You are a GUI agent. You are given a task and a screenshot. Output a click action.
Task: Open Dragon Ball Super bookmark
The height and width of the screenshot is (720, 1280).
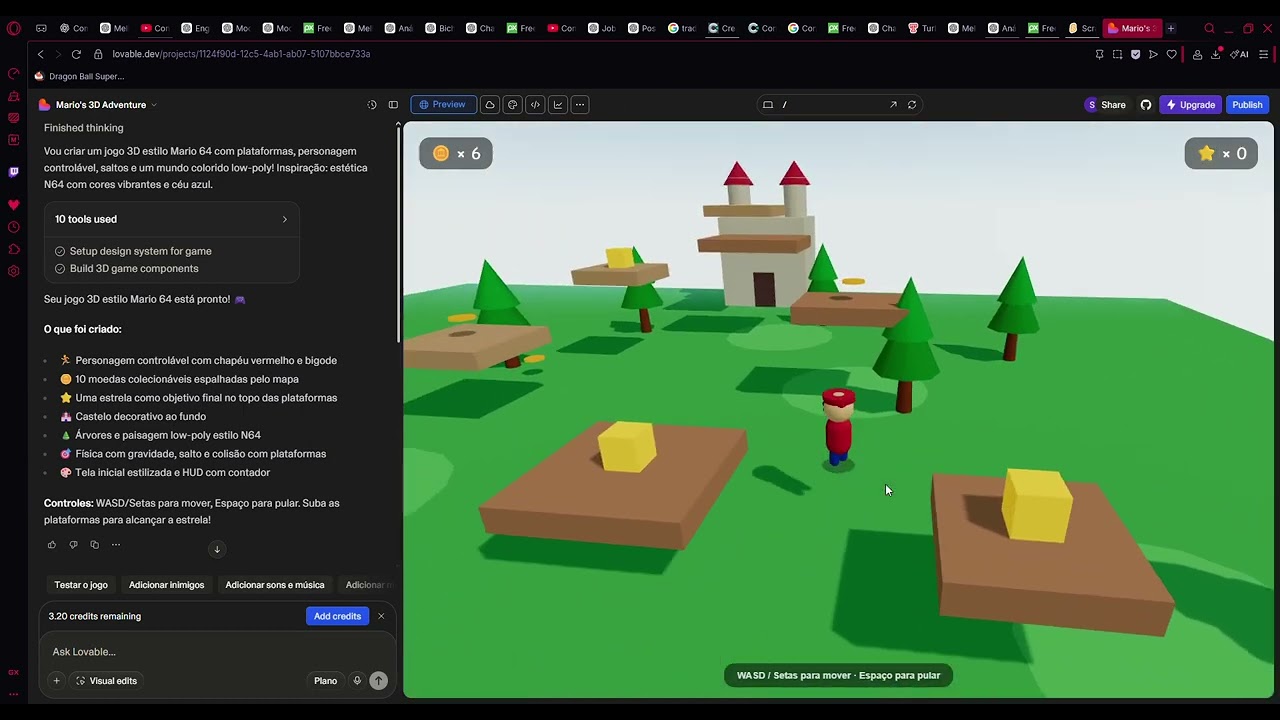click(80, 76)
